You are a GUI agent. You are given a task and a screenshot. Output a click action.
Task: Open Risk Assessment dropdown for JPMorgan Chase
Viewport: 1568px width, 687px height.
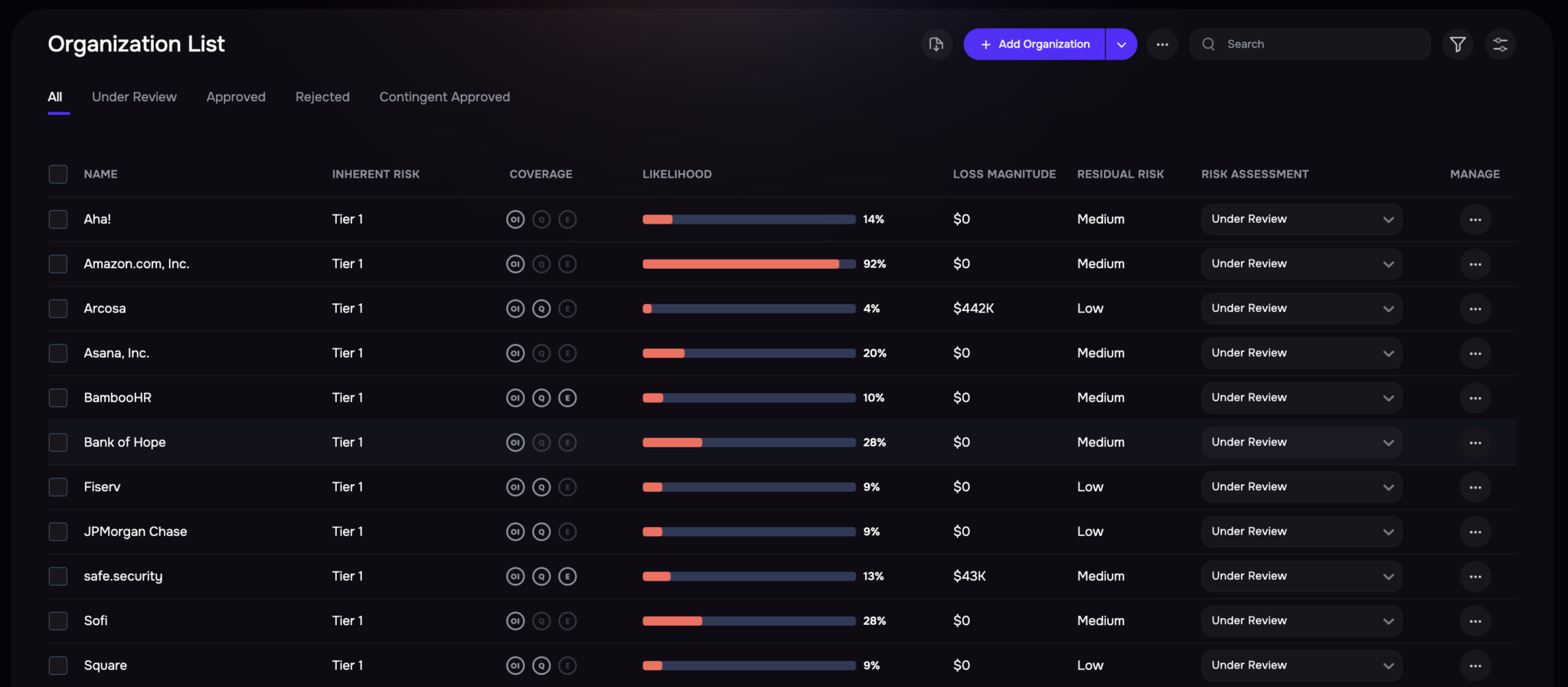tap(1301, 532)
